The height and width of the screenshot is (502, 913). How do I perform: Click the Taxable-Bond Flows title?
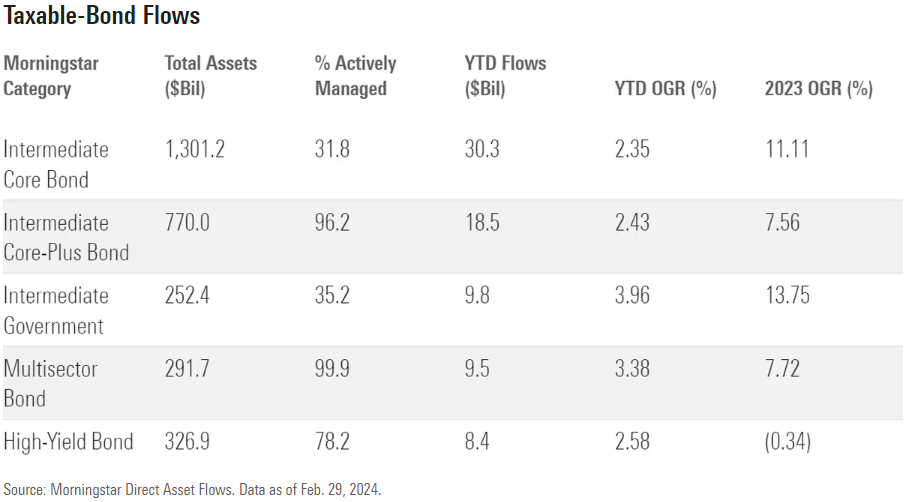coord(101,17)
